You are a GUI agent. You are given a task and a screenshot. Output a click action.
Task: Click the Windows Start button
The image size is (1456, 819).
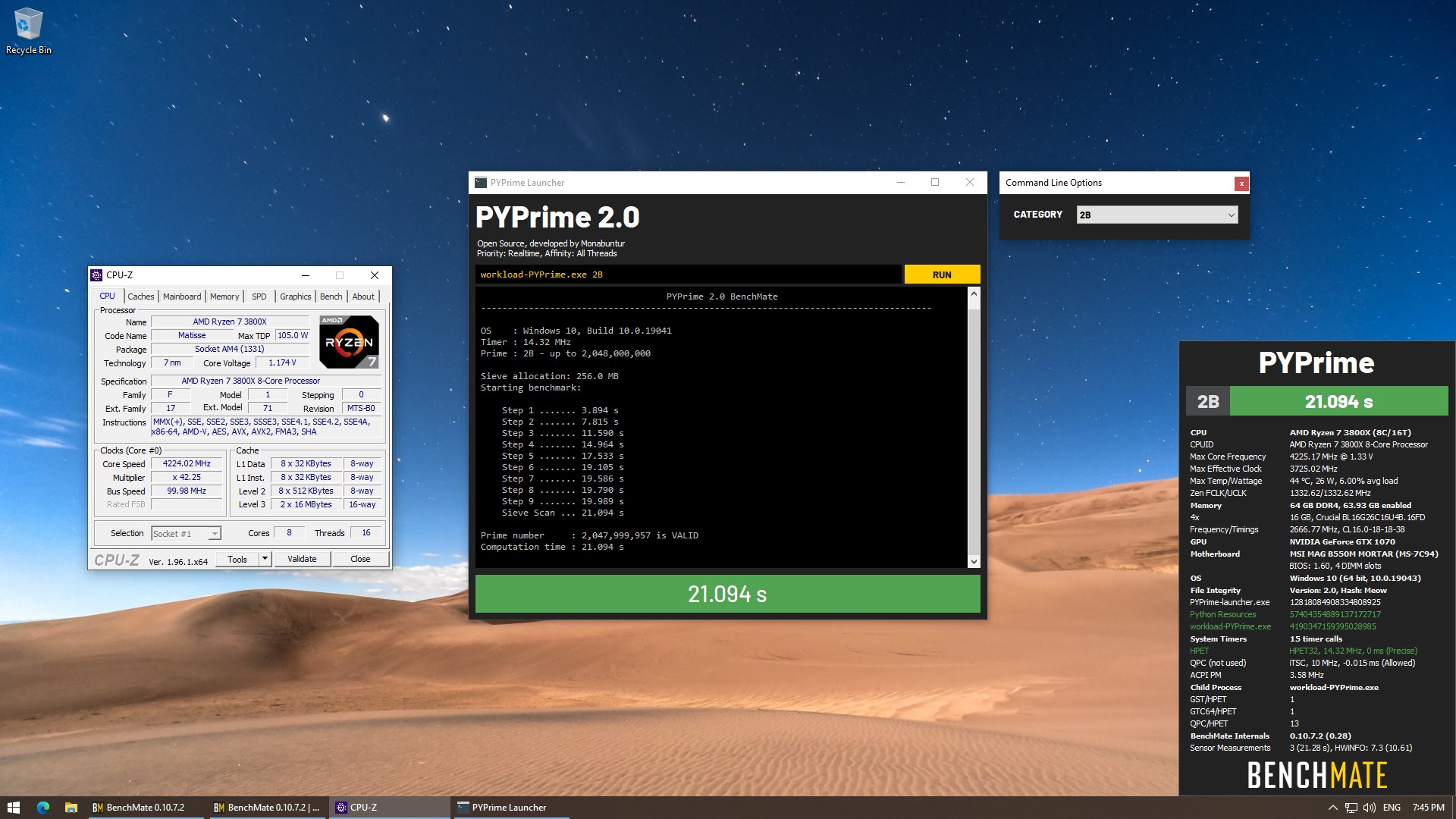[x=13, y=808]
